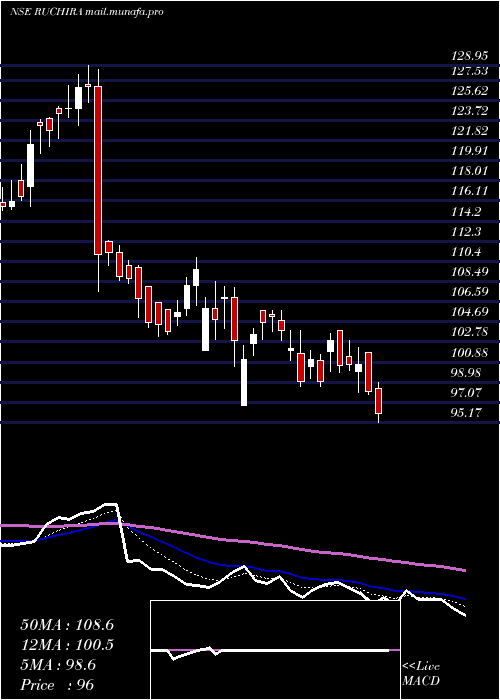Select the 119.91 price level label
Viewport: 500px width, 700px height.
[470, 151]
